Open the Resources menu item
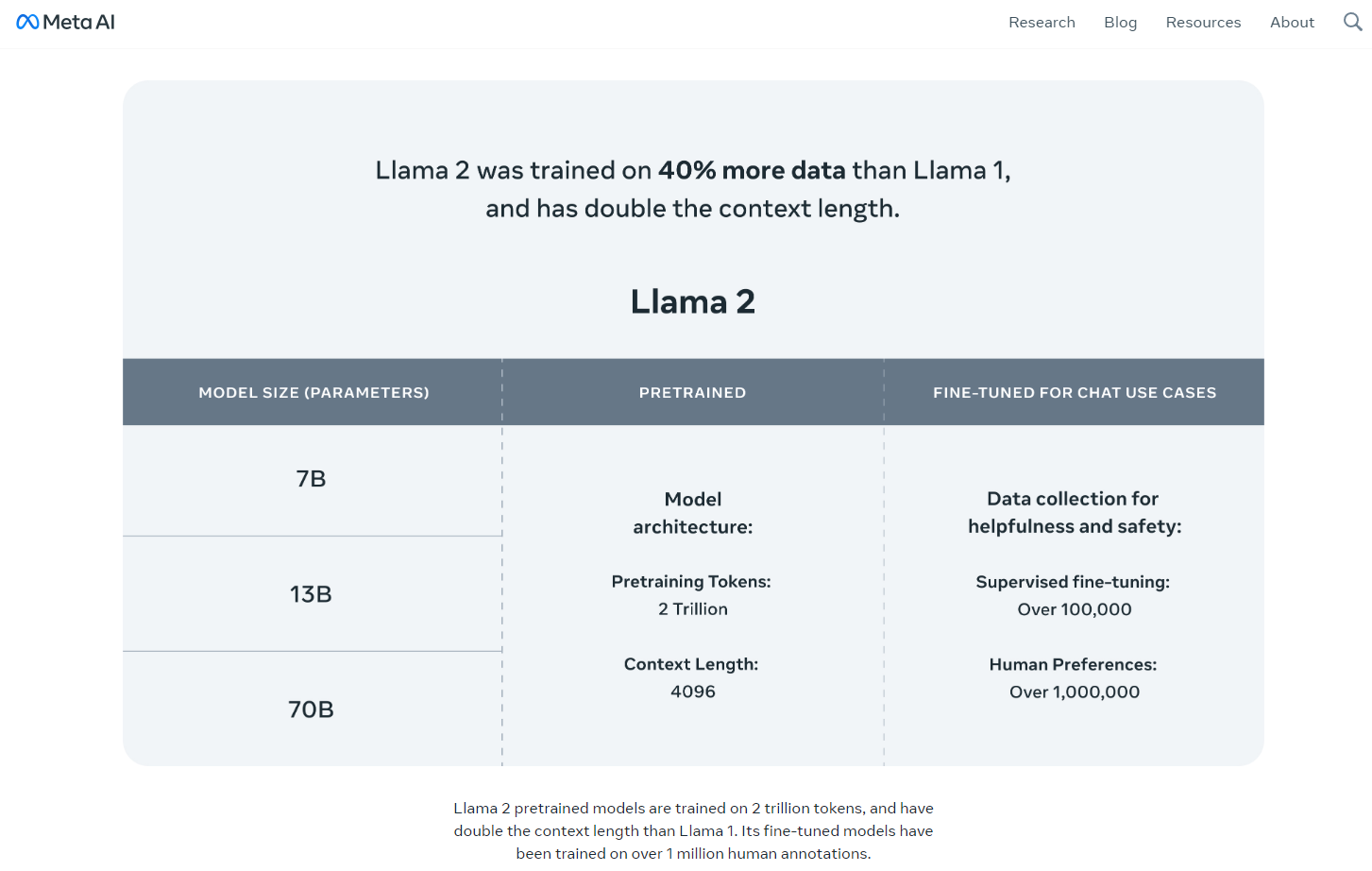1372x871 pixels. pyautogui.click(x=1203, y=22)
